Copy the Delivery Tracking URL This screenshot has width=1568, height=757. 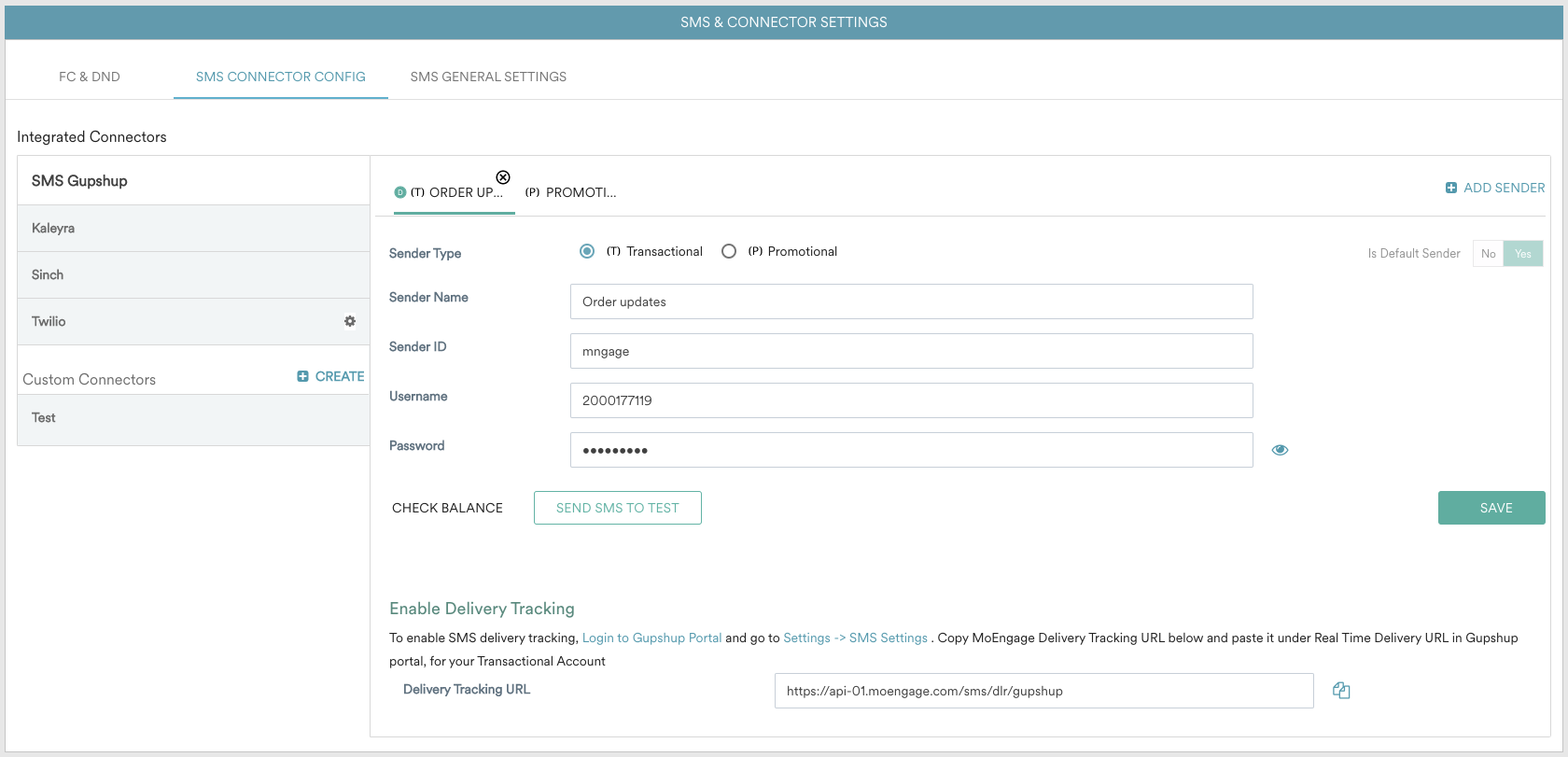coord(1341,691)
